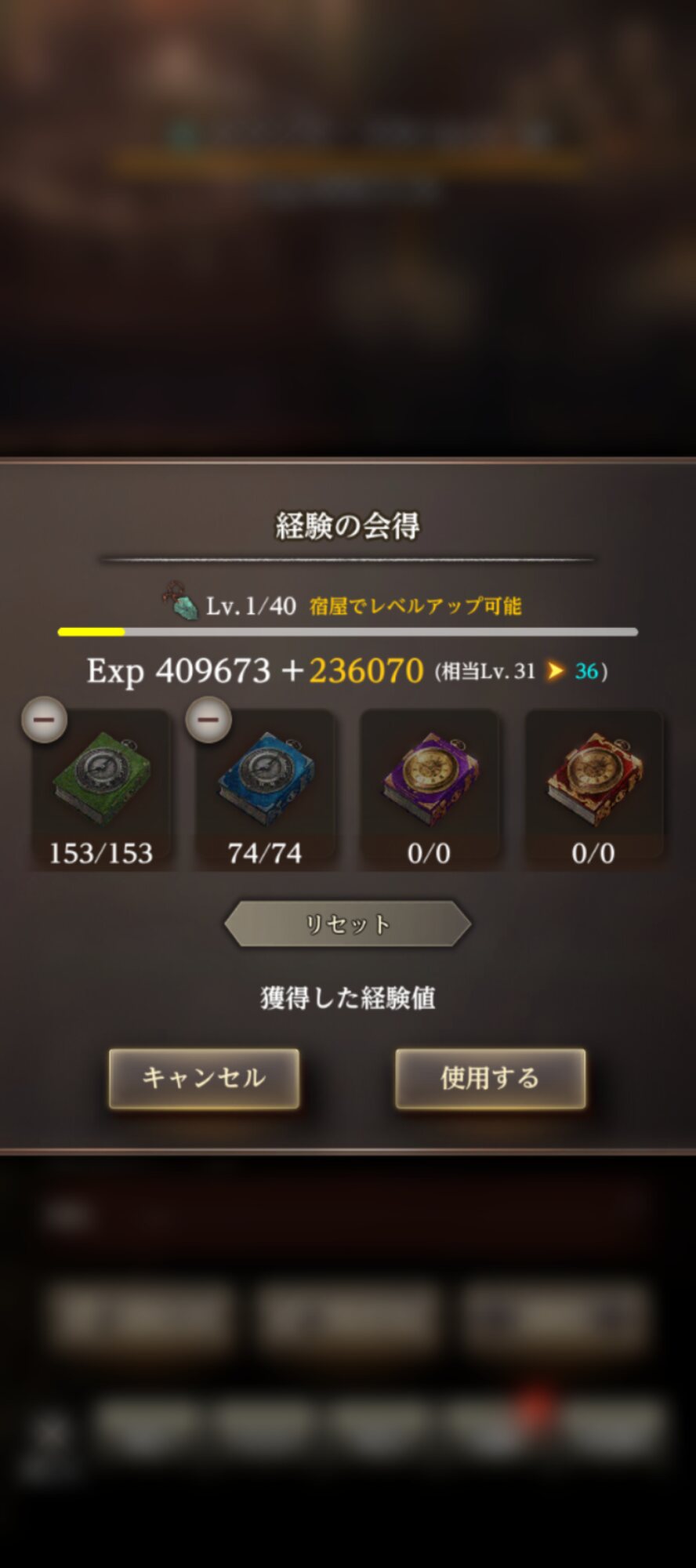Select the purple clock book icon
Viewport: 696px width, 1568px height.
(430, 778)
